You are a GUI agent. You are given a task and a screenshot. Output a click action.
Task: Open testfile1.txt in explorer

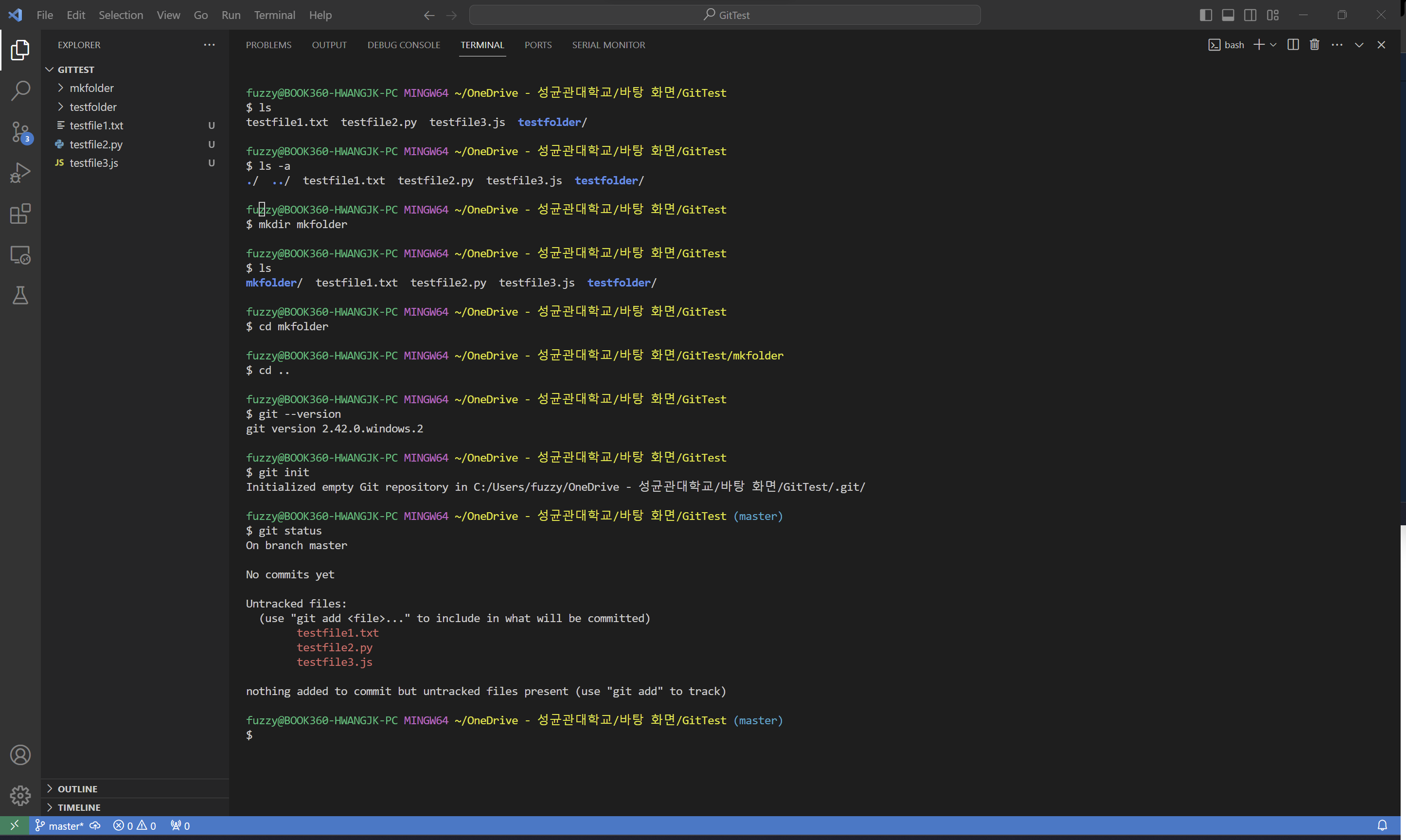coord(135,125)
